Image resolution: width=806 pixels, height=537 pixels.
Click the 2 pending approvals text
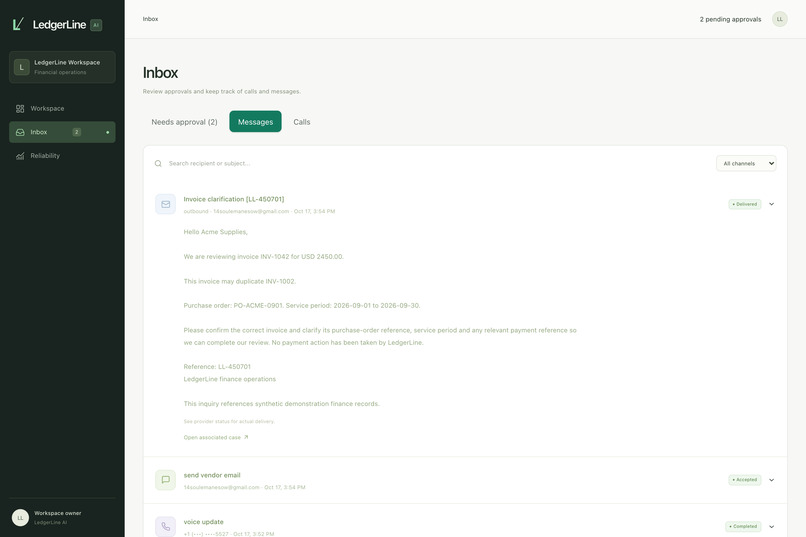[x=730, y=19]
